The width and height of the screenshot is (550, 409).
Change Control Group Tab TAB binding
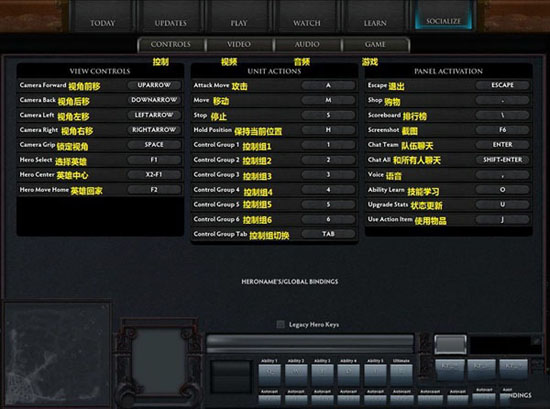(328, 234)
